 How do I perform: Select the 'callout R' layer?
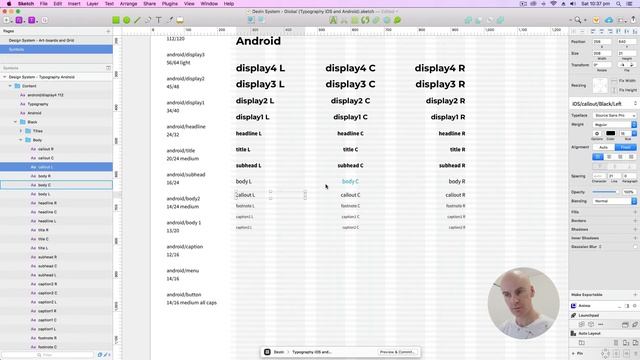coord(56,149)
